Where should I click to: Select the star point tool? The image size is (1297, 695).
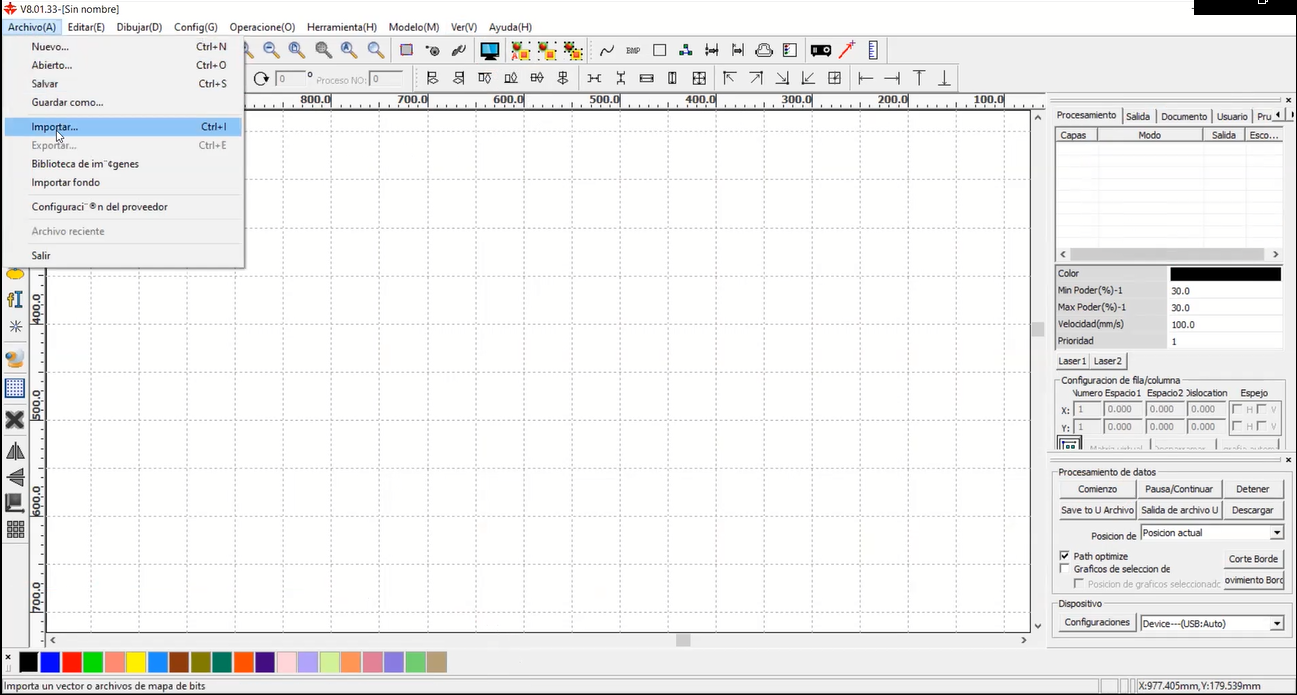(x=15, y=326)
